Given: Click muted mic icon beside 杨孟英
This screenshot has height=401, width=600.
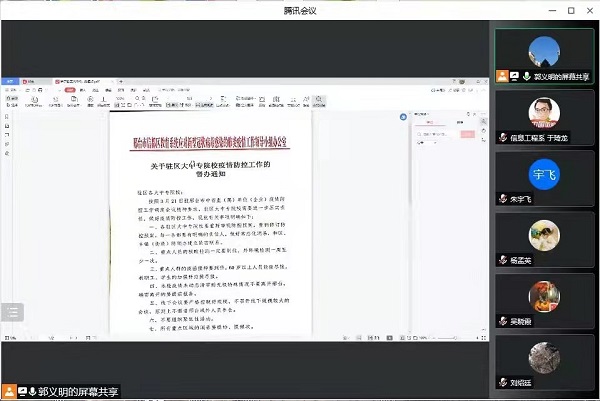Looking at the screenshot, I should pyautogui.click(x=503, y=260).
